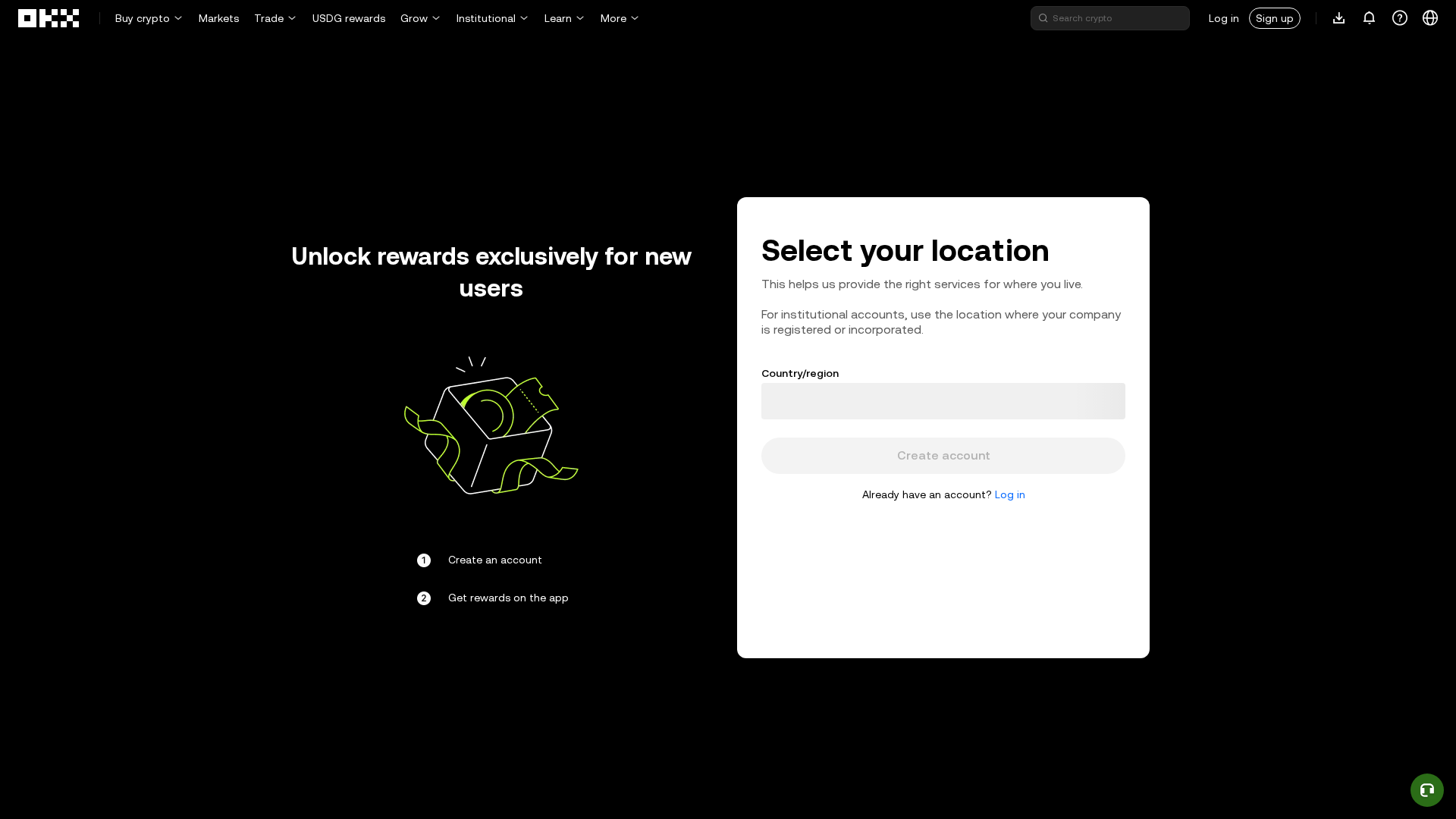Open the download app icon
This screenshot has height=819, width=1456.
(x=1338, y=17)
